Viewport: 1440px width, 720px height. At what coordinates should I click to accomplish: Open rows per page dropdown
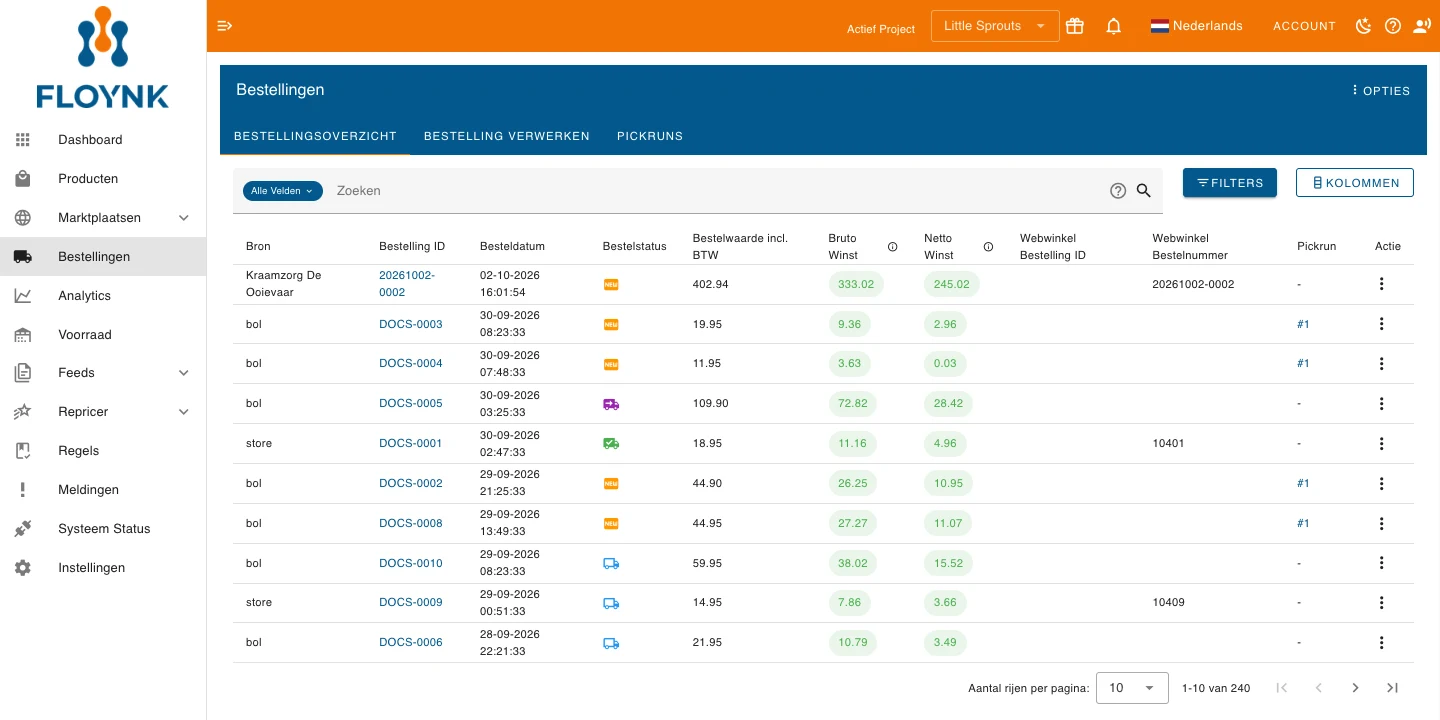1132,688
